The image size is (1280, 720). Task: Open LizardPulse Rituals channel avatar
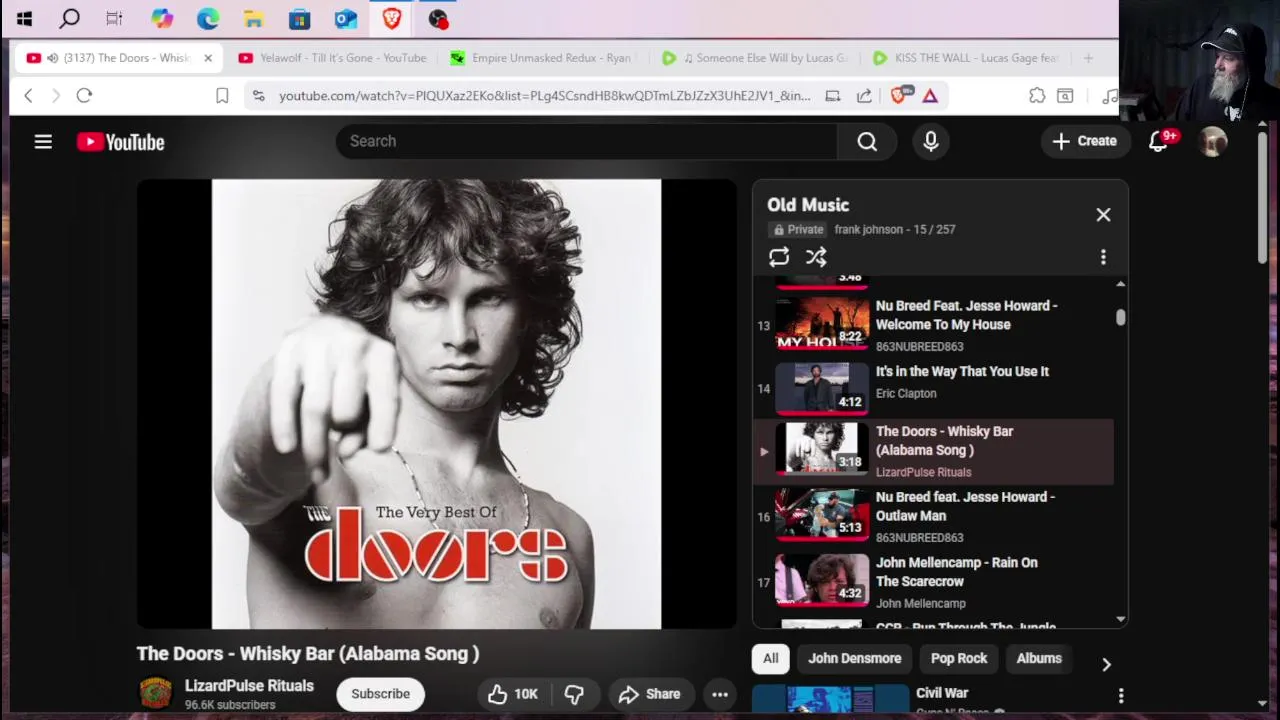155,693
